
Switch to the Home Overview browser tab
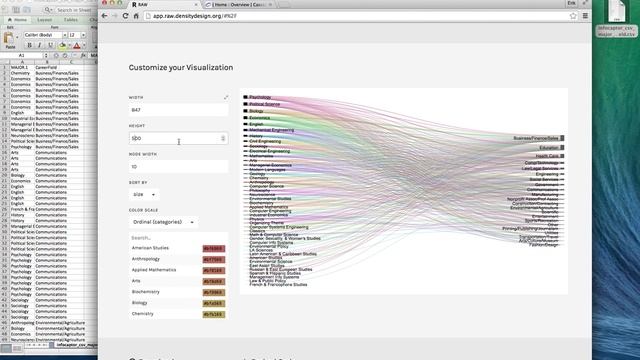click(239, 4)
